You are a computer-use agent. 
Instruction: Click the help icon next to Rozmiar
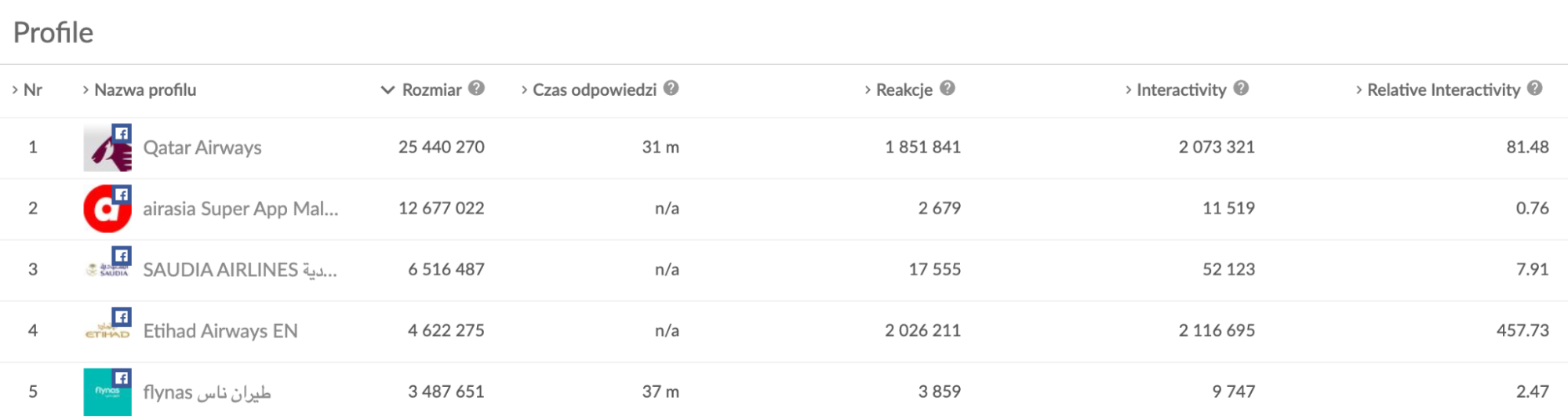coord(476,89)
